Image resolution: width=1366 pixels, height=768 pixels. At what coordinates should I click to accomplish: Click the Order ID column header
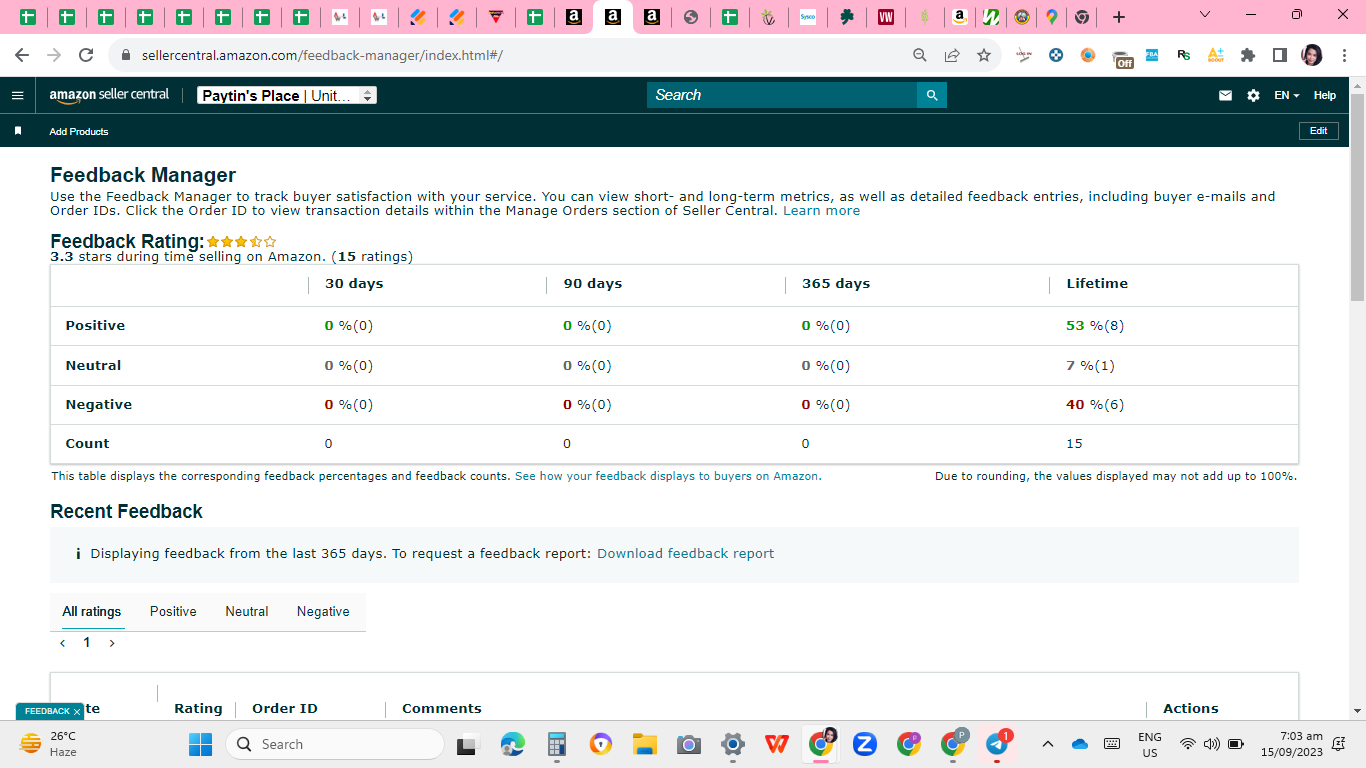285,709
